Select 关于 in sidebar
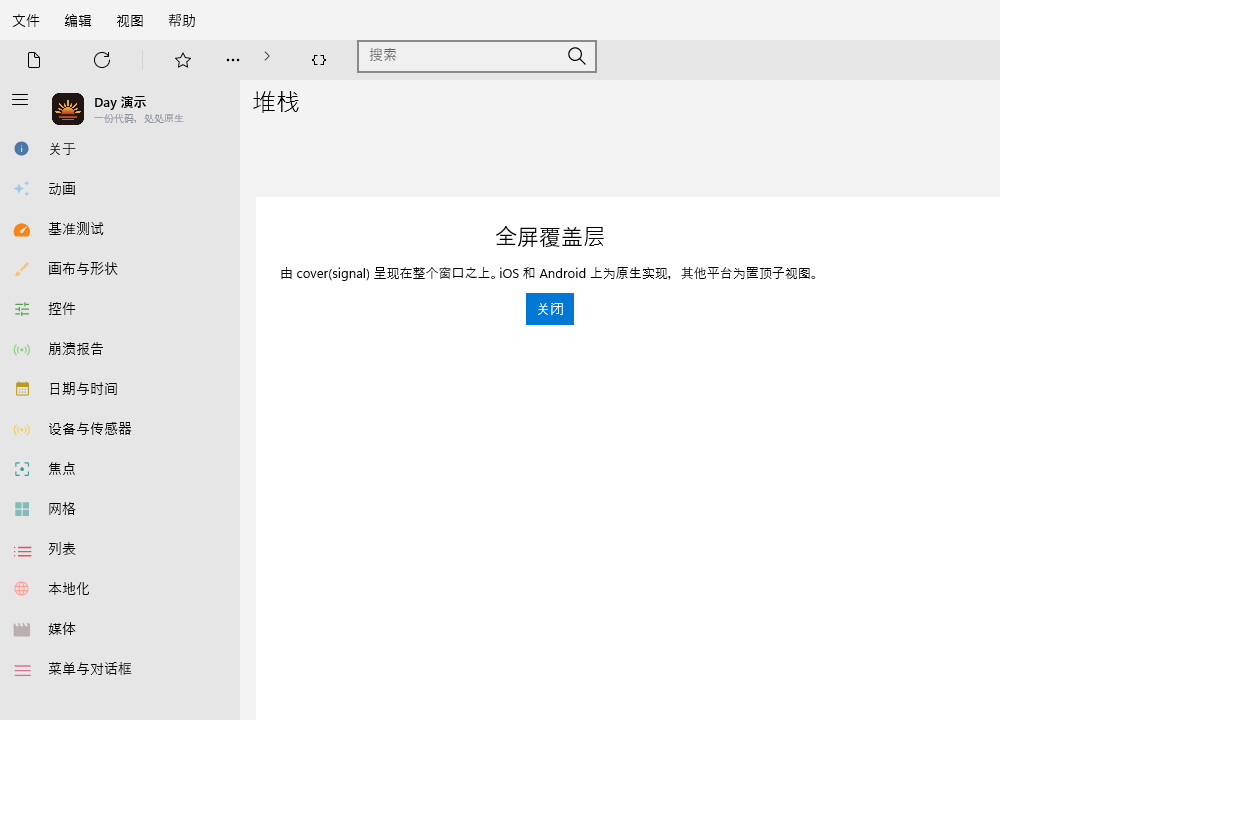This screenshot has width=1256, height=837. pos(120,149)
